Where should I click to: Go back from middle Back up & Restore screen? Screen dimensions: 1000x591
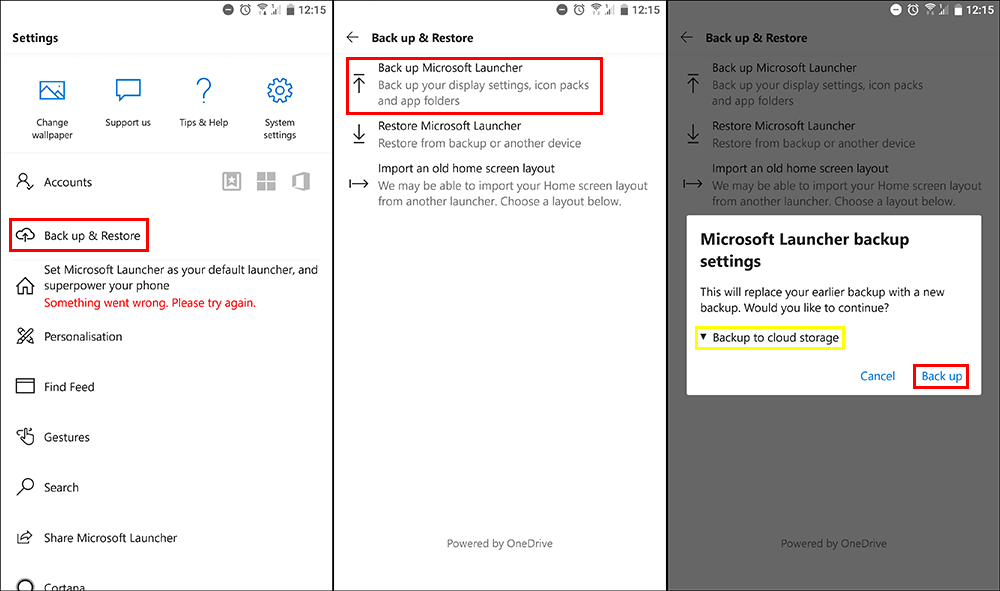coord(353,38)
